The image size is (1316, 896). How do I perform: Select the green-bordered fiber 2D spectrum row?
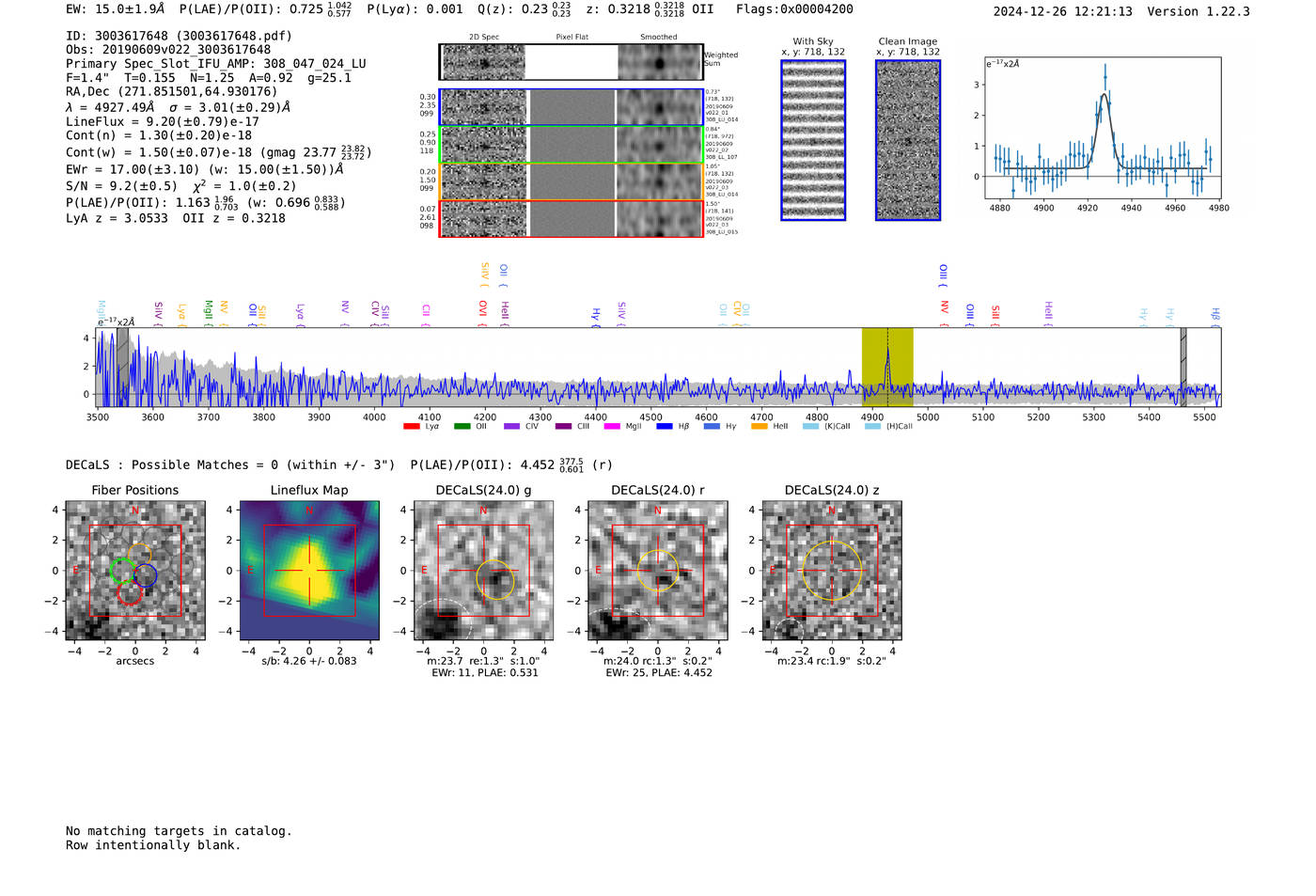[x=571, y=145]
